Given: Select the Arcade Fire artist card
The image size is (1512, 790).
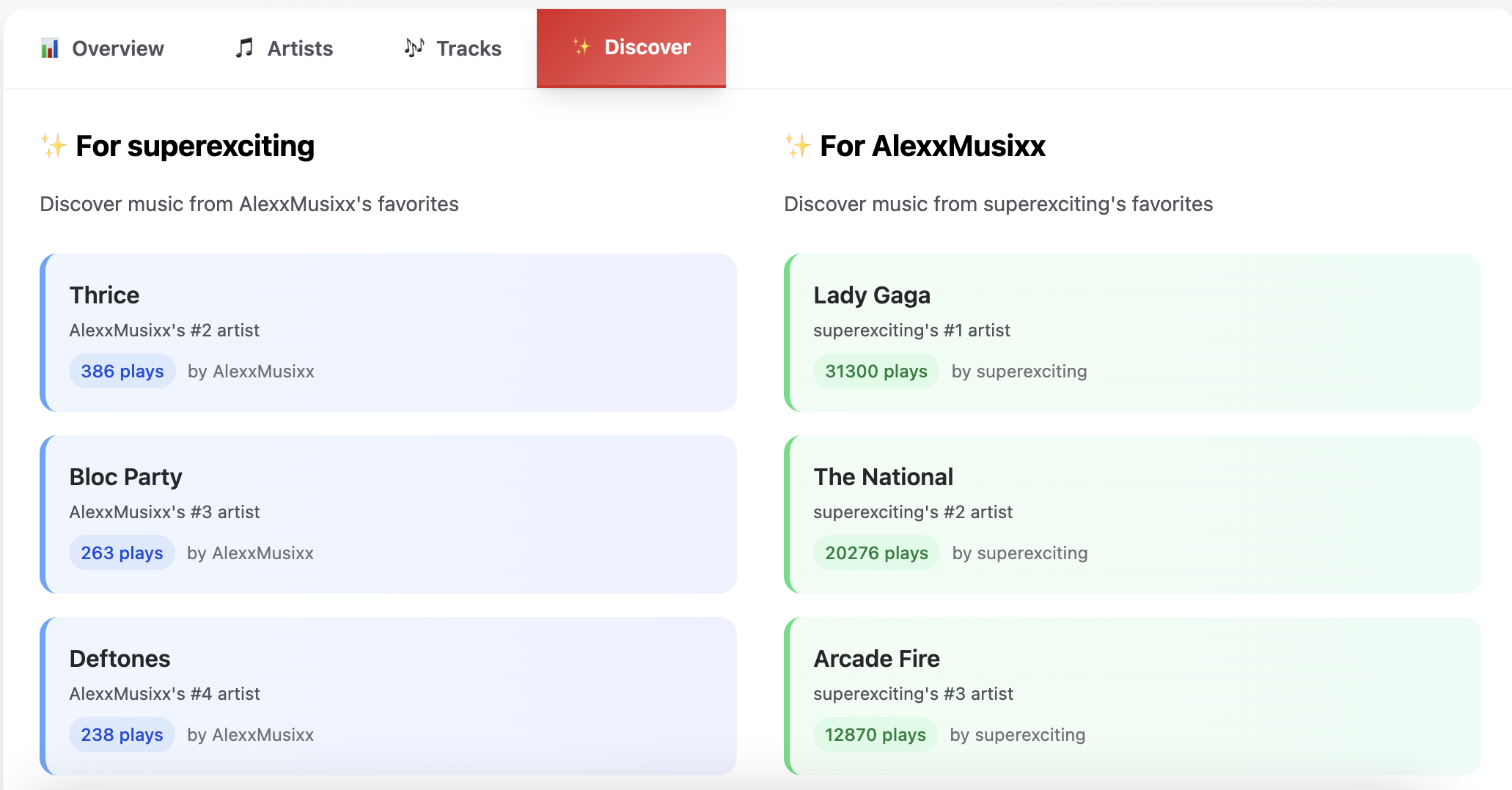Looking at the screenshot, I should pyautogui.click(x=1132, y=696).
